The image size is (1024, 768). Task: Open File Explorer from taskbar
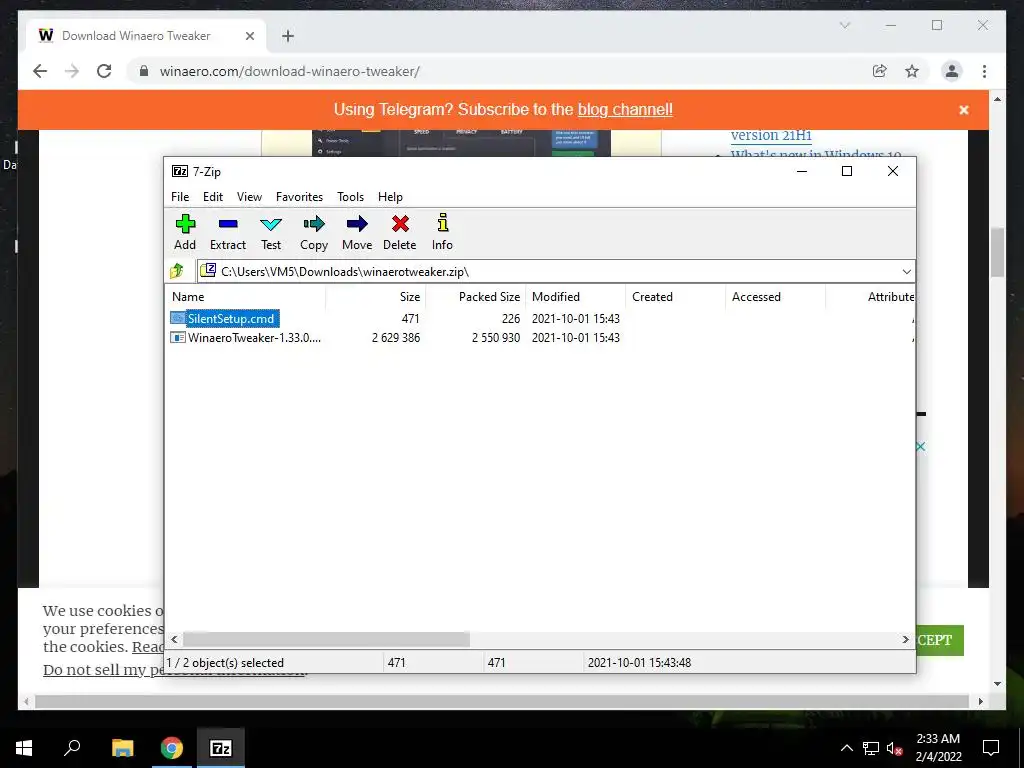tap(122, 748)
